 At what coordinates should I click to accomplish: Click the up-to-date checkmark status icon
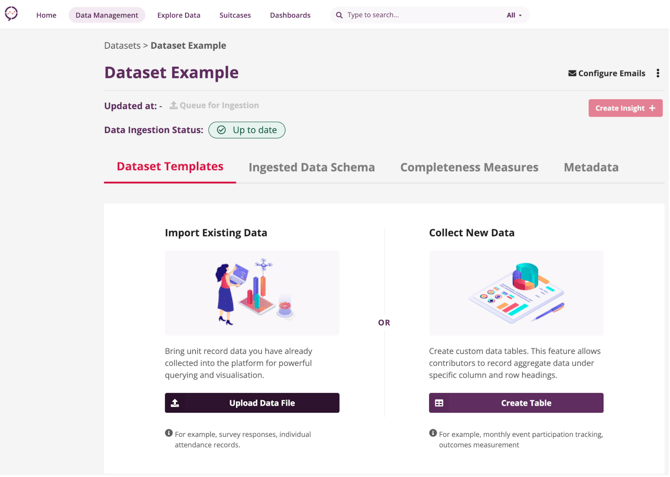pos(222,130)
